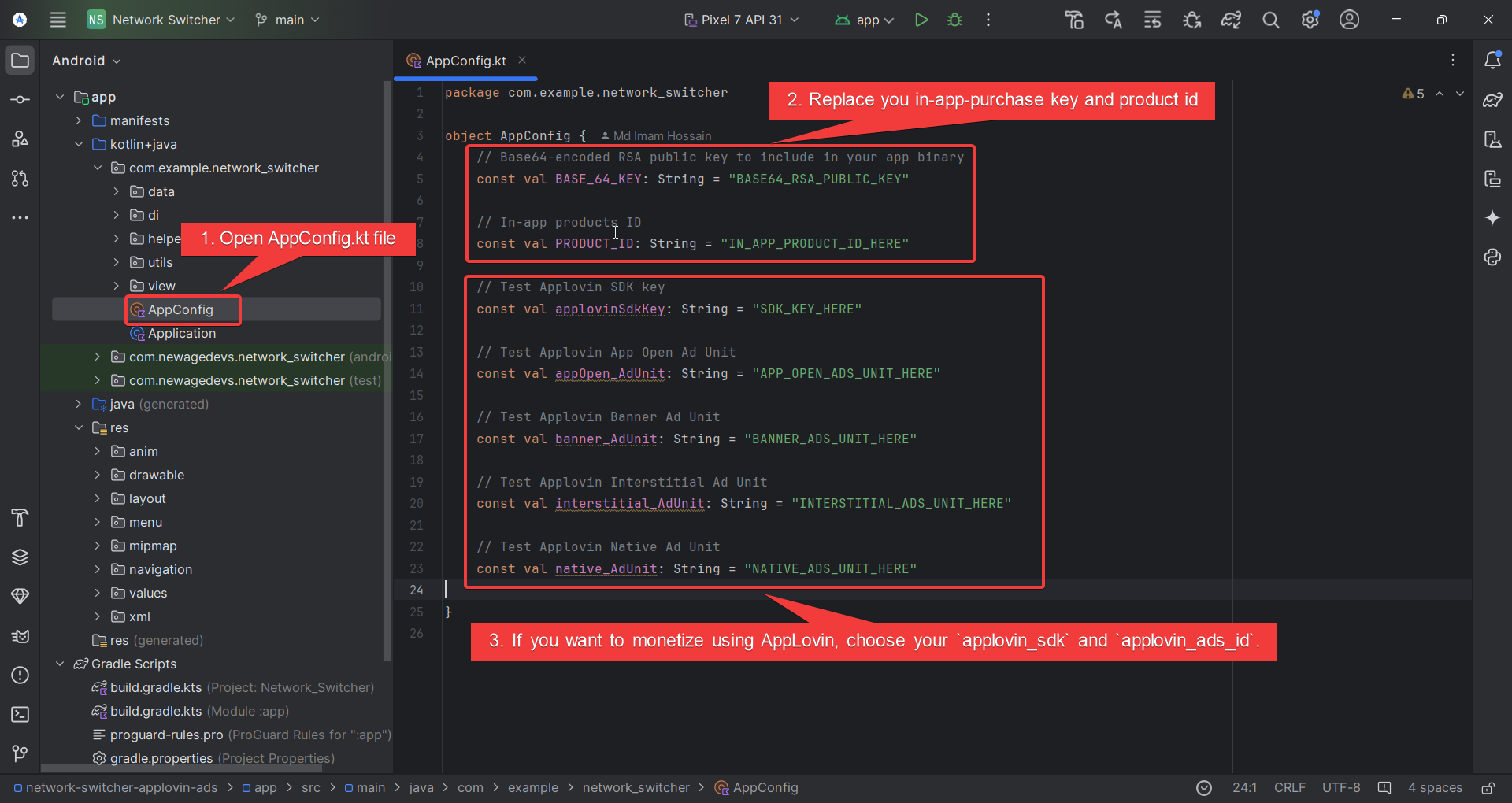
Task: Expand the drawable resources folder
Action: pos(97,475)
